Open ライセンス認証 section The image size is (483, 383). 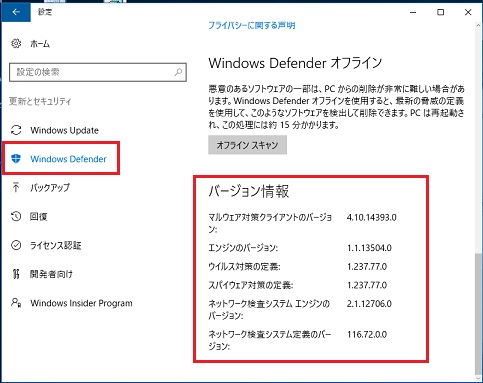coord(55,246)
